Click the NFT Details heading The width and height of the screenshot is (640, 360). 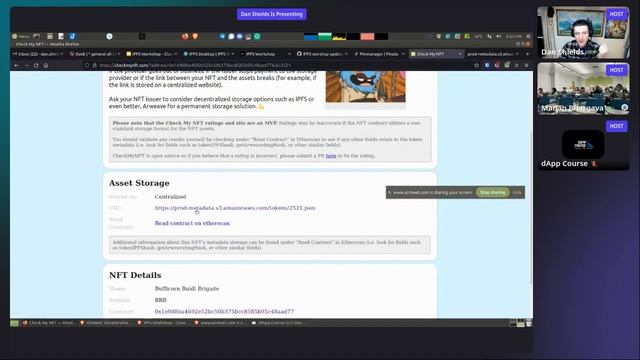[x=135, y=276]
